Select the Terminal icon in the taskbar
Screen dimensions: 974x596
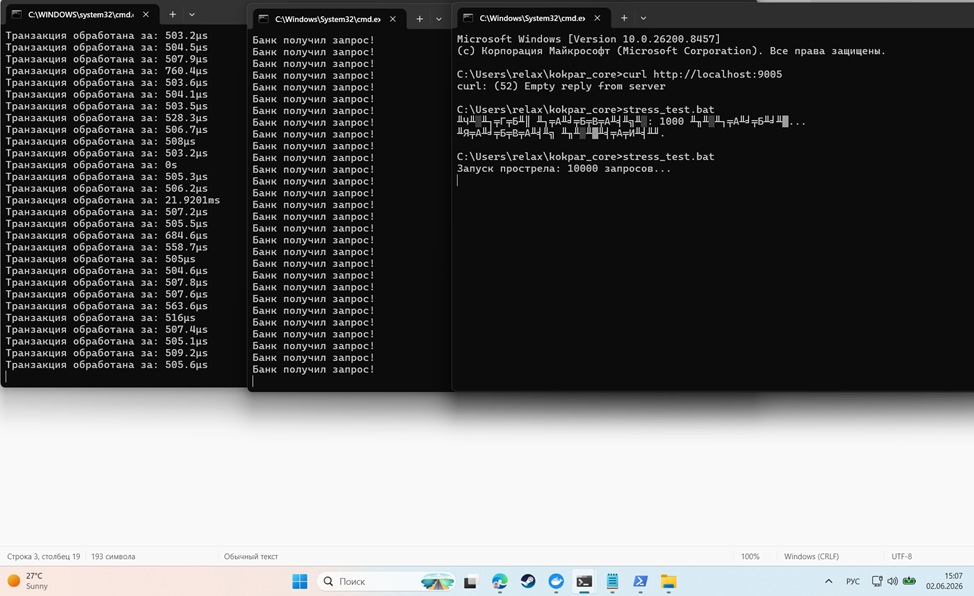(584, 581)
